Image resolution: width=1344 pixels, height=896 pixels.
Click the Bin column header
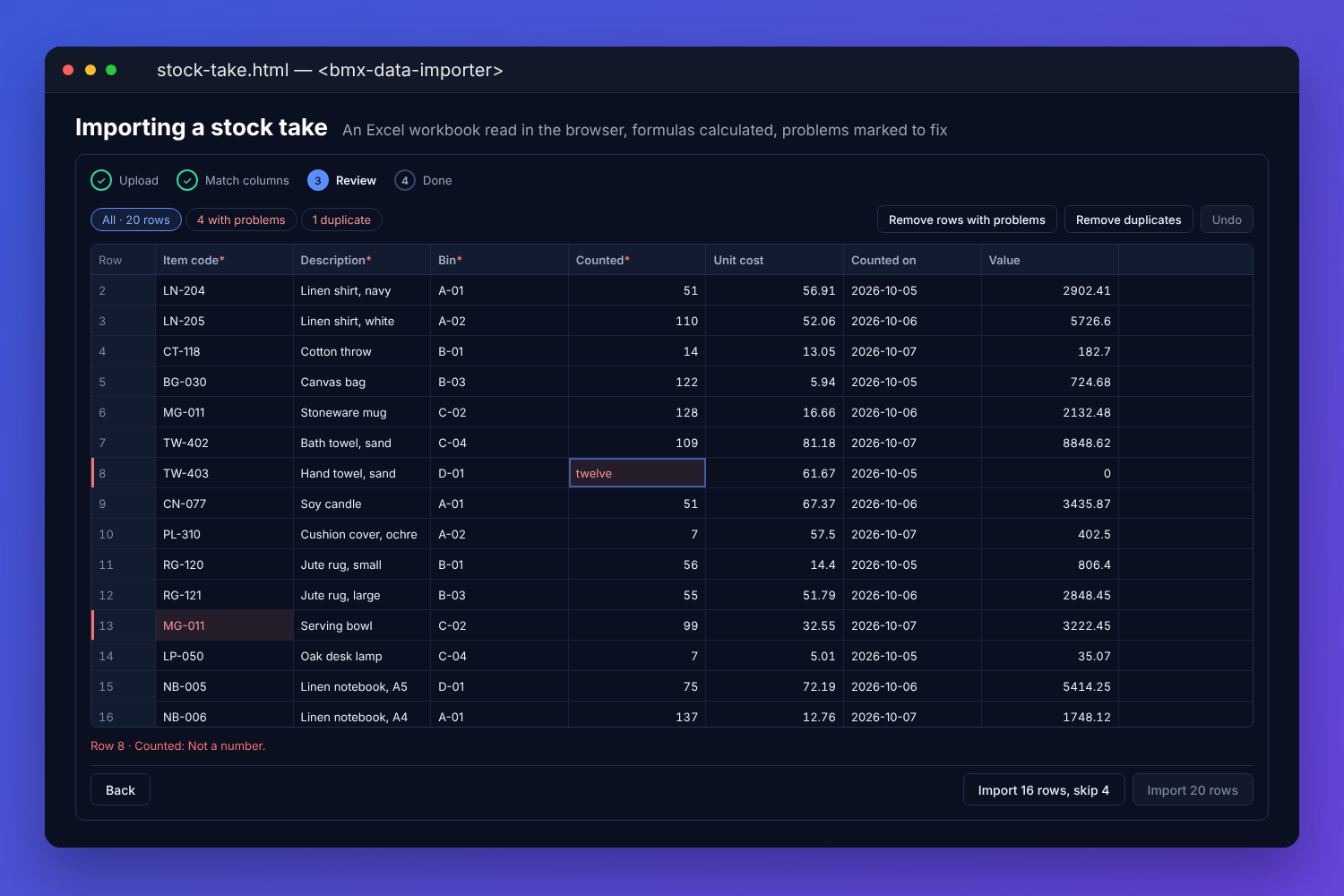click(x=499, y=260)
